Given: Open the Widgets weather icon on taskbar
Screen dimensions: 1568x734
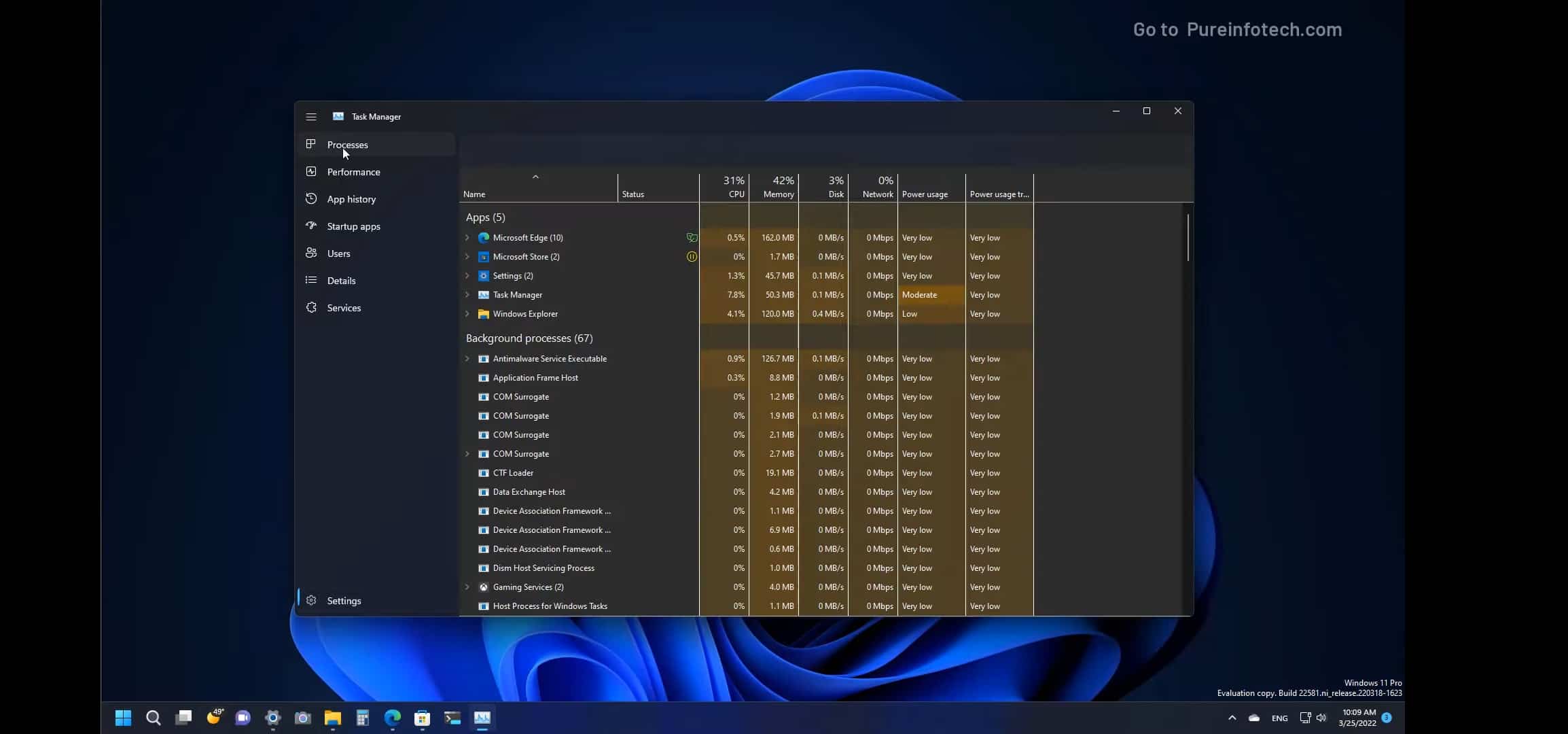Looking at the screenshot, I should pyautogui.click(x=215, y=718).
